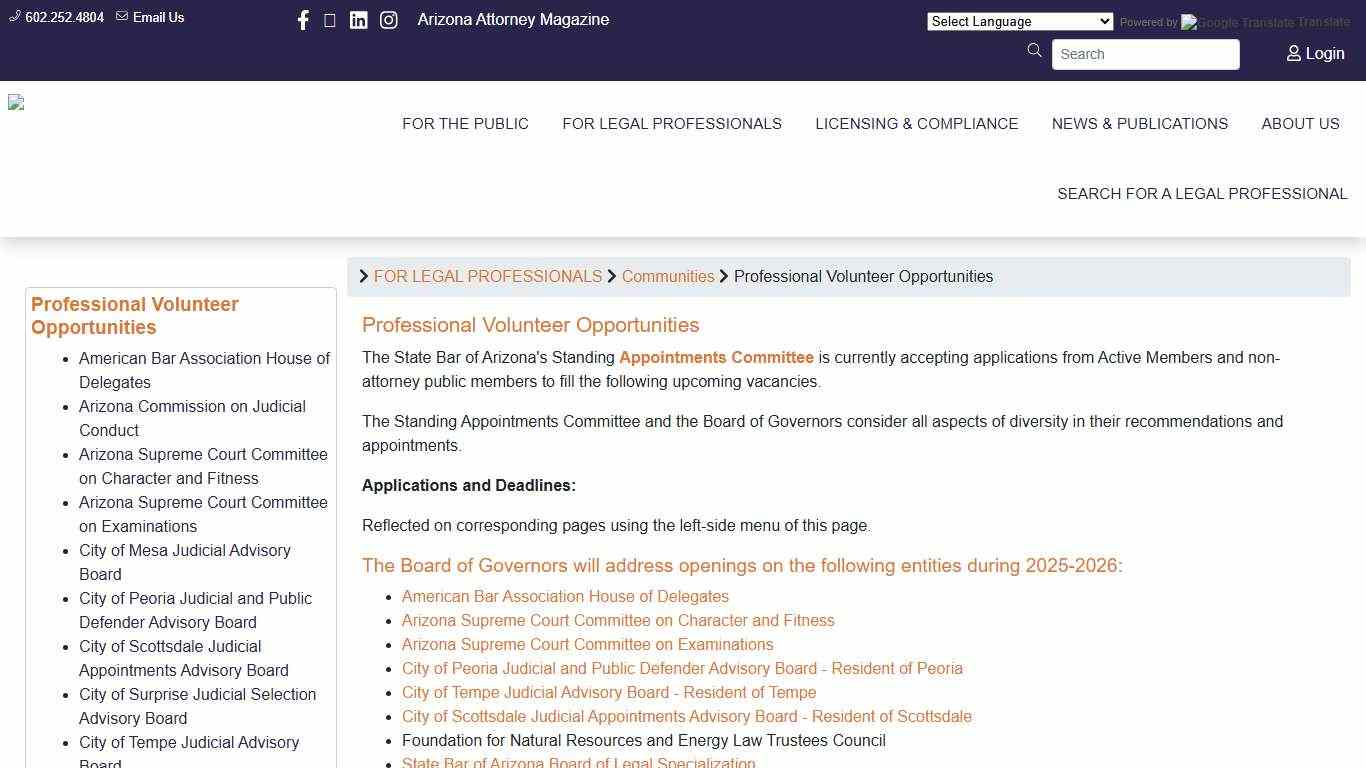The height and width of the screenshot is (768, 1366).
Task: Open the Select Language dropdown
Action: (x=1019, y=21)
